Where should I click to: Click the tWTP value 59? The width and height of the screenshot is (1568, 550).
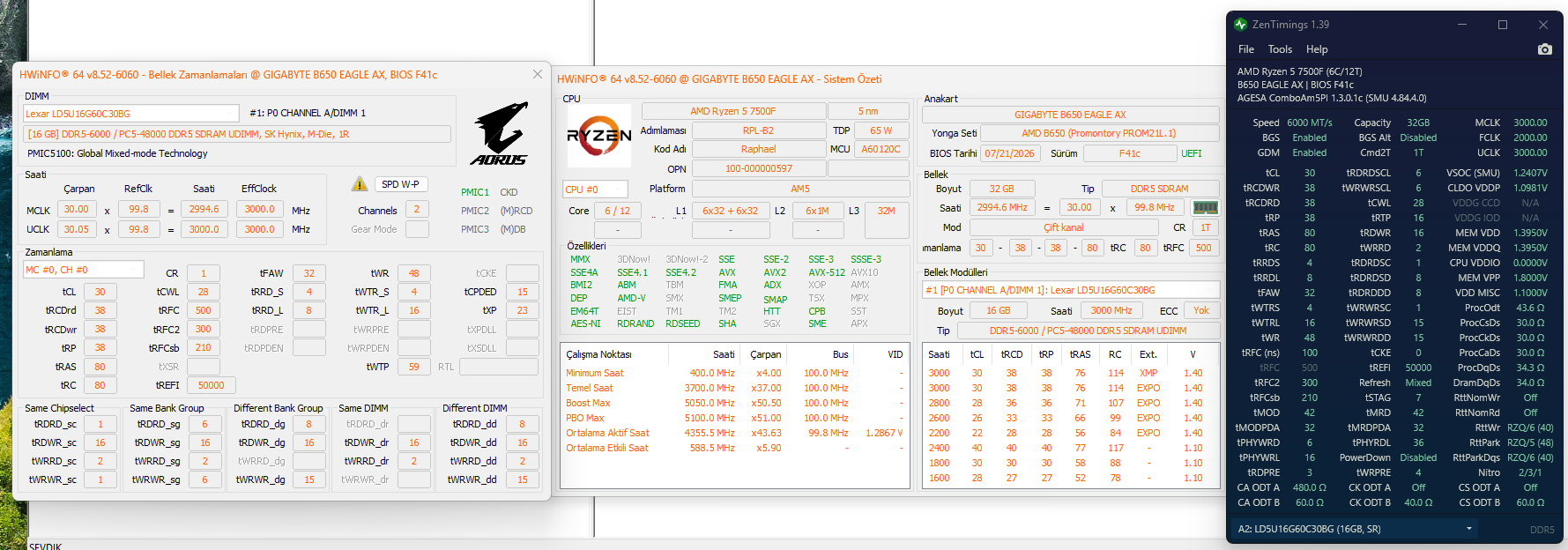413,367
